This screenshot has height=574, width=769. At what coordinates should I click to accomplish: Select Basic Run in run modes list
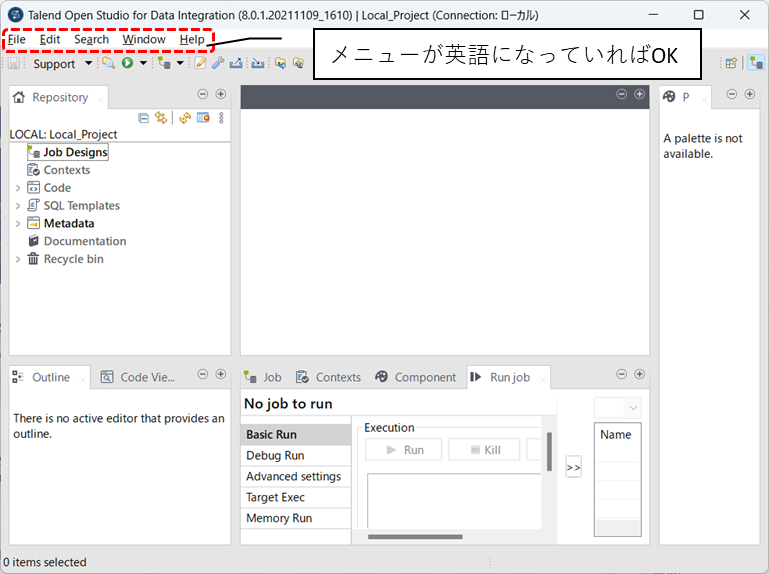point(296,435)
